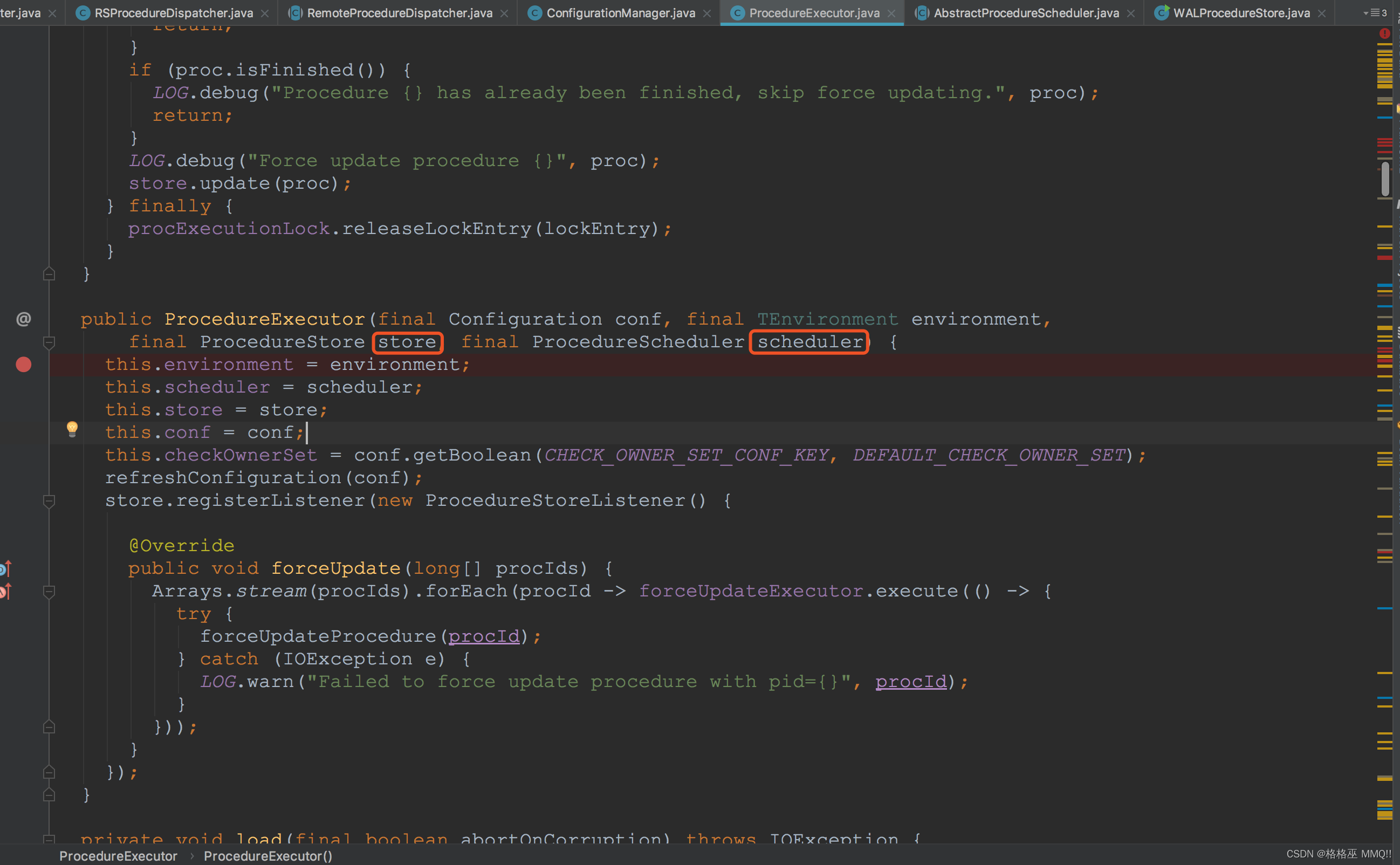The width and height of the screenshot is (1400, 865).
Task: Click the @Override annotation
Action: [x=181, y=545]
